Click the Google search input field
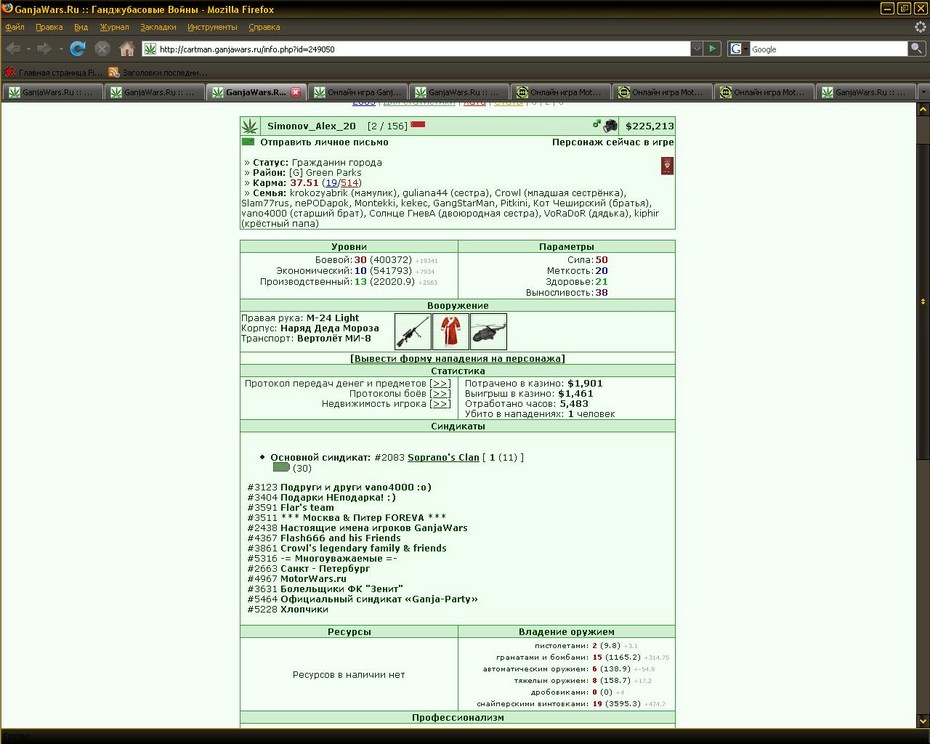The height and width of the screenshot is (744, 930). point(829,49)
